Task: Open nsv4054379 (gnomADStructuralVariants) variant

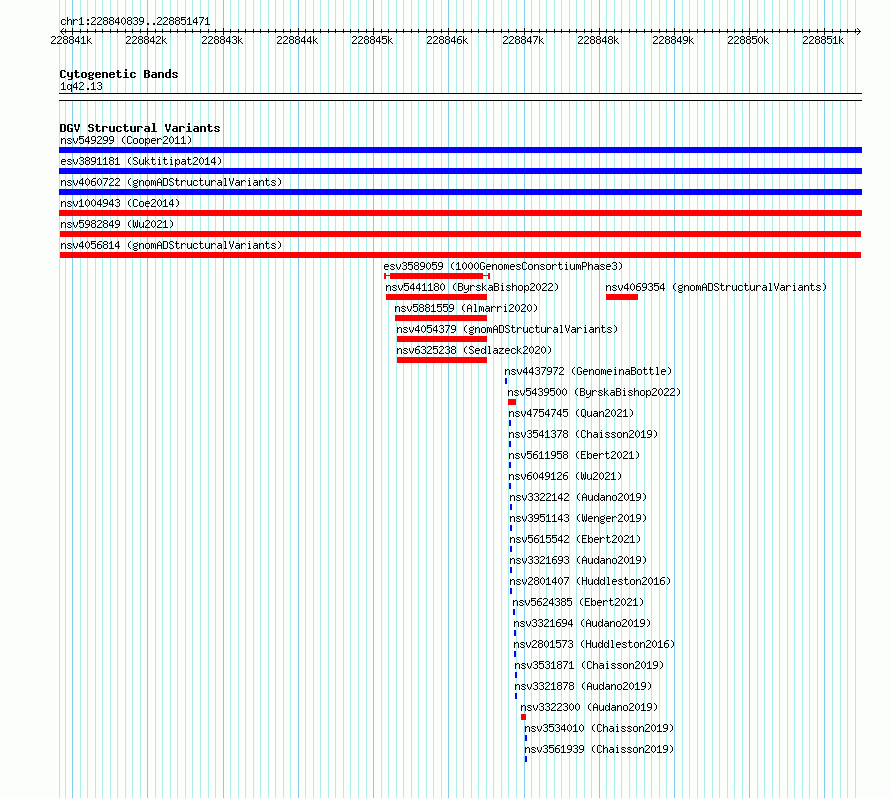Action: [x=507, y=329]
